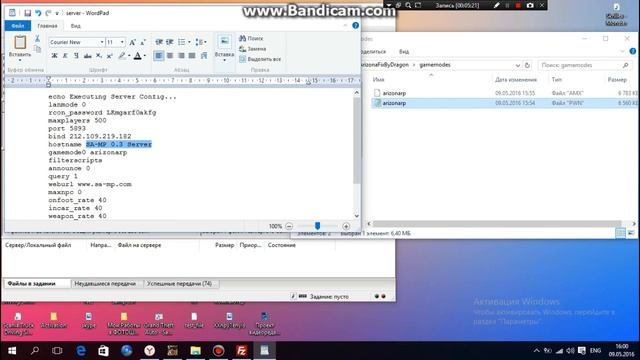Open Windows Start menu
This screenshot has height=360, width=640.
point(12,351)
